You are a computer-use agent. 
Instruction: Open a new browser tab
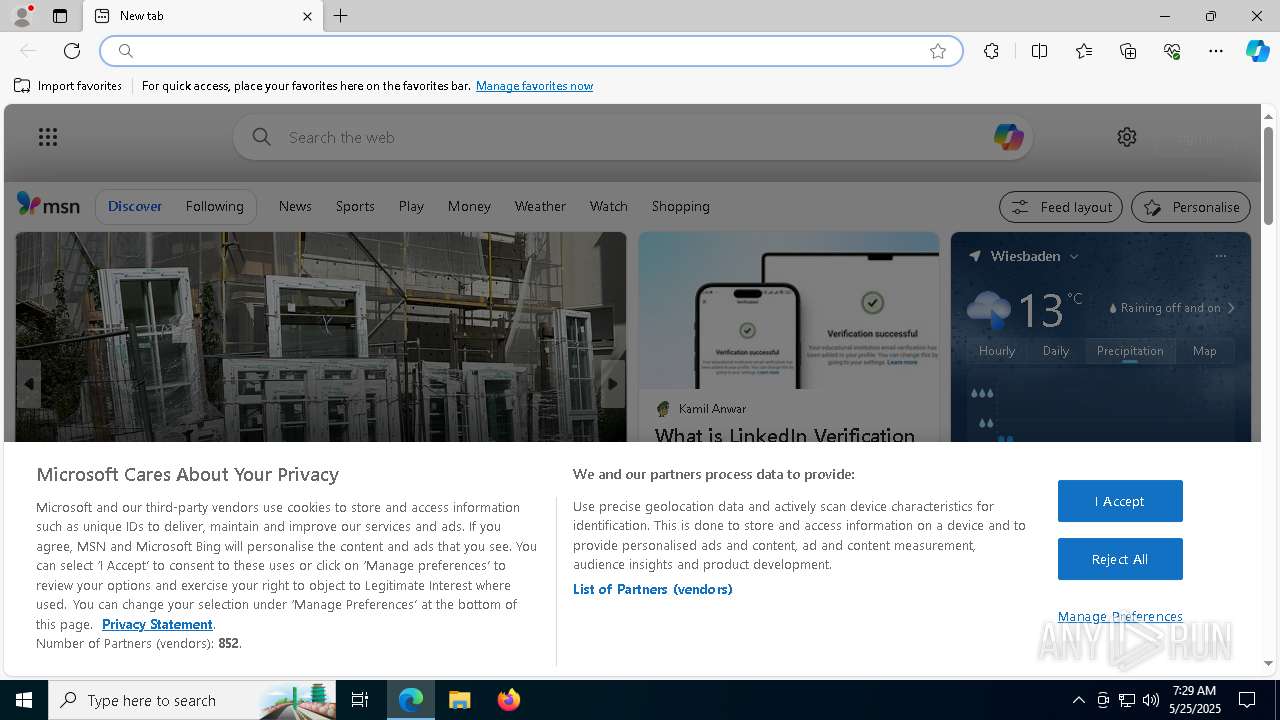click(x=341, y=16)
